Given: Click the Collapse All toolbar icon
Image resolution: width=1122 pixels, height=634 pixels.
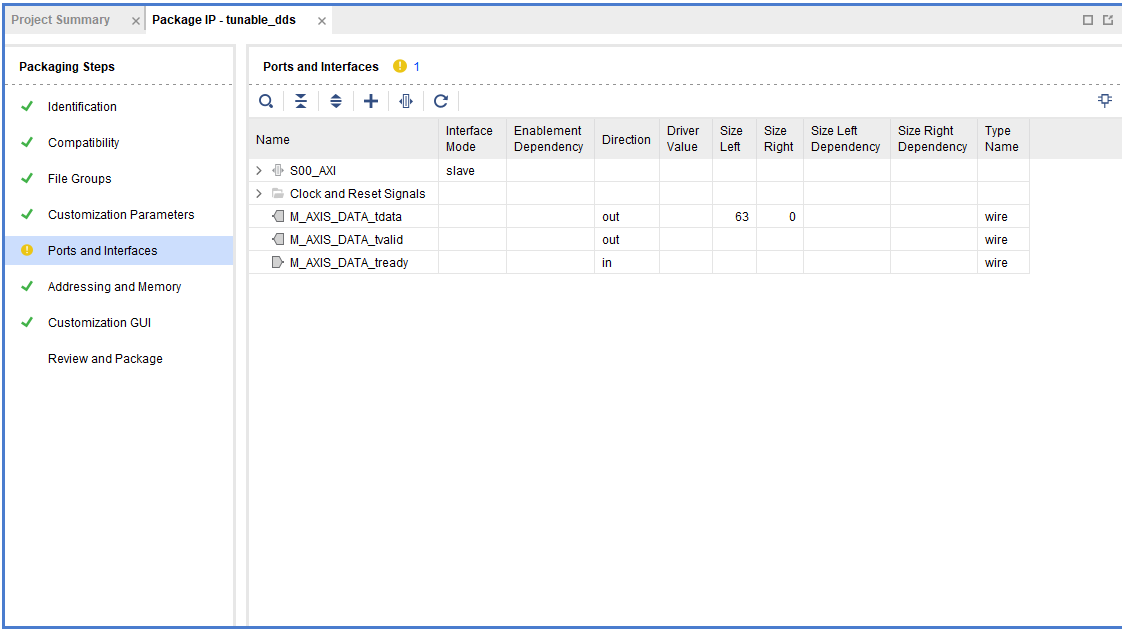Looking at the screenshot, I should tap(301, 101).
